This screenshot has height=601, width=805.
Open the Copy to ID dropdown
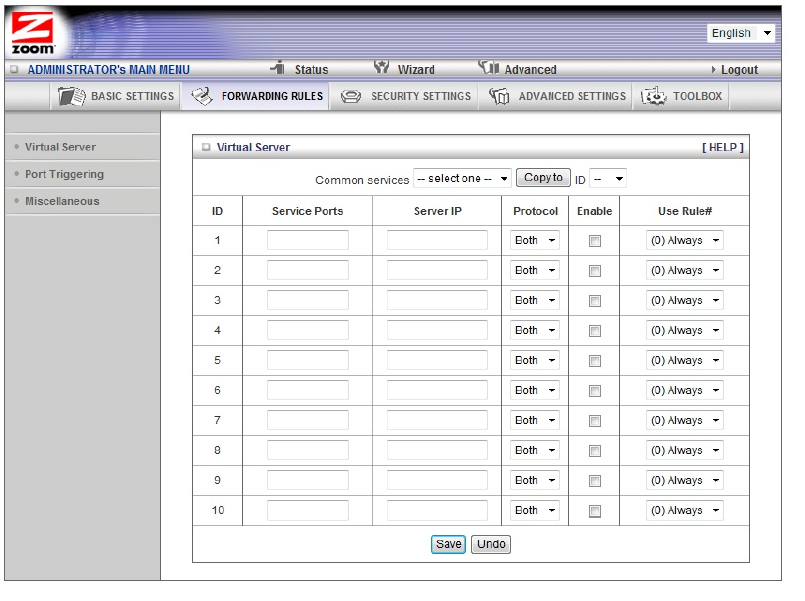pos(608,179)
